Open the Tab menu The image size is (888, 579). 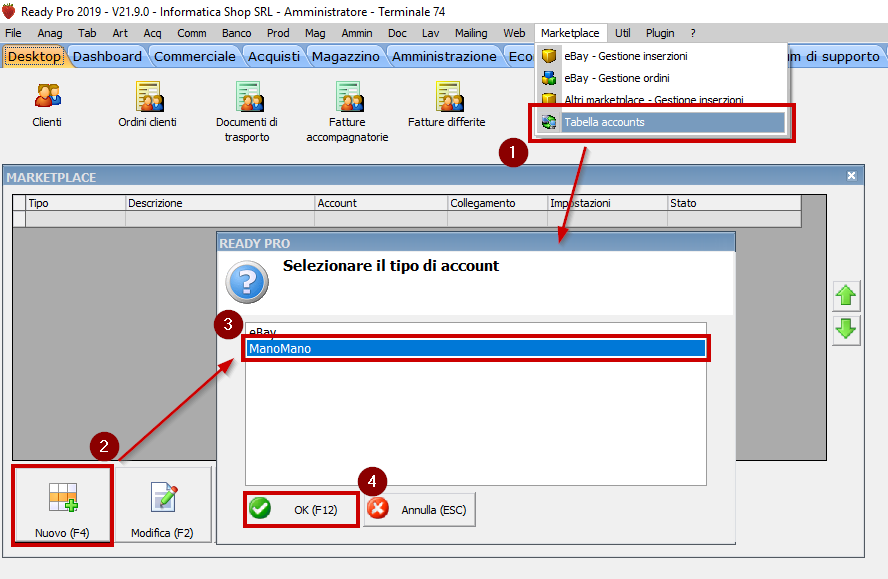point(87,33)
